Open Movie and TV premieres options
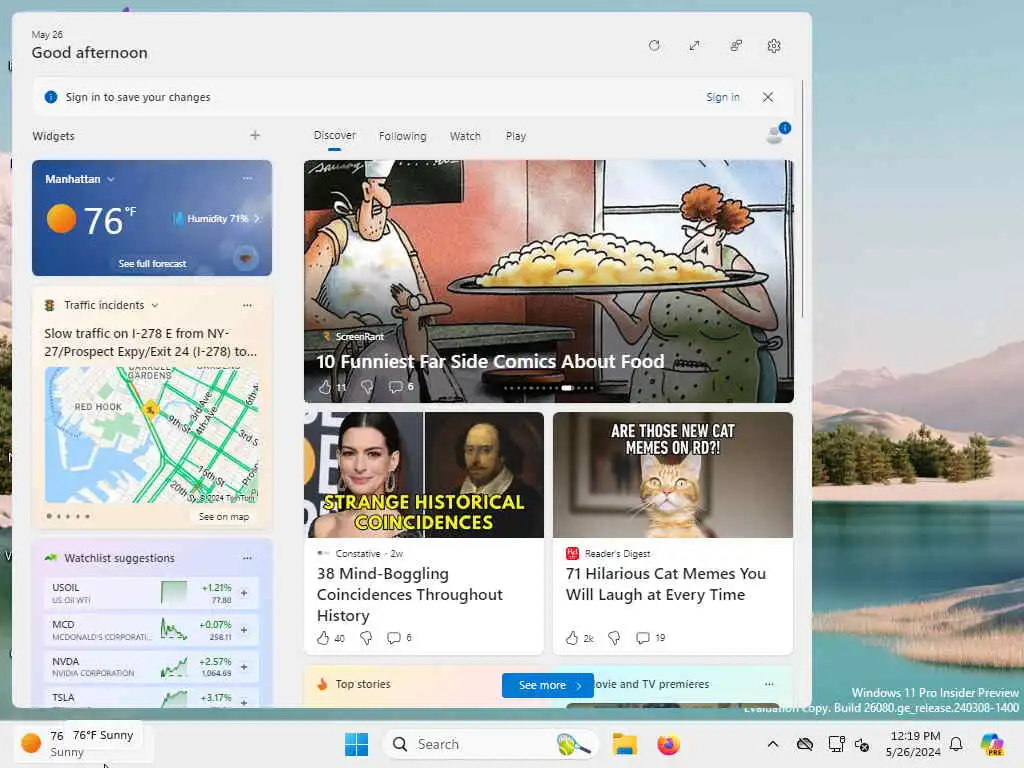Screen dimensions: 1024x768 click(769, 684)
